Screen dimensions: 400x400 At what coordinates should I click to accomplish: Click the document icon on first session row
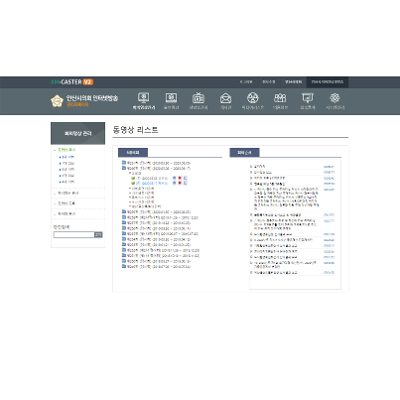pos(185,178)
